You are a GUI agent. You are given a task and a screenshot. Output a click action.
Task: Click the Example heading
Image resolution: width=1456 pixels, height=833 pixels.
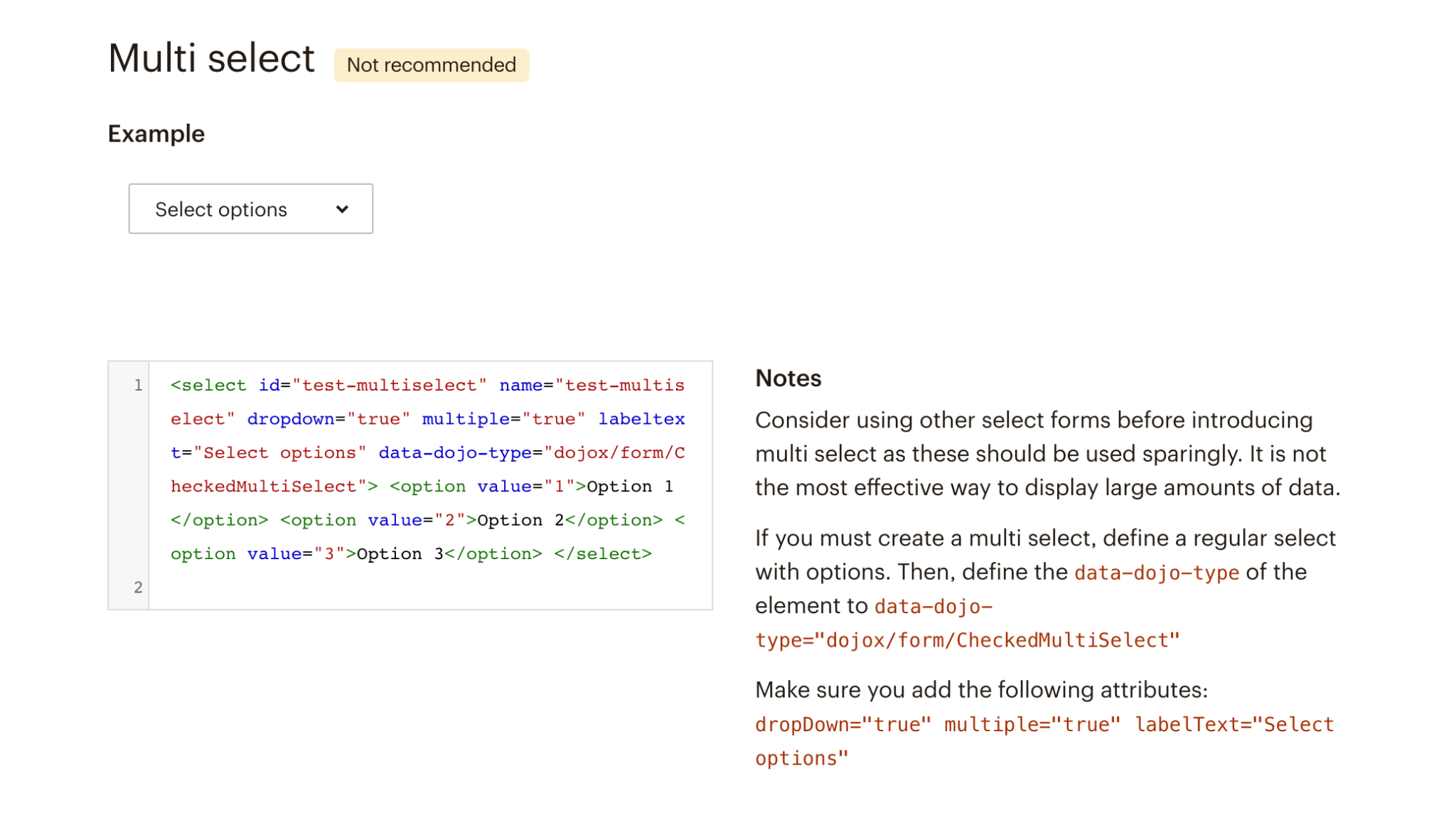coord(156,134)
